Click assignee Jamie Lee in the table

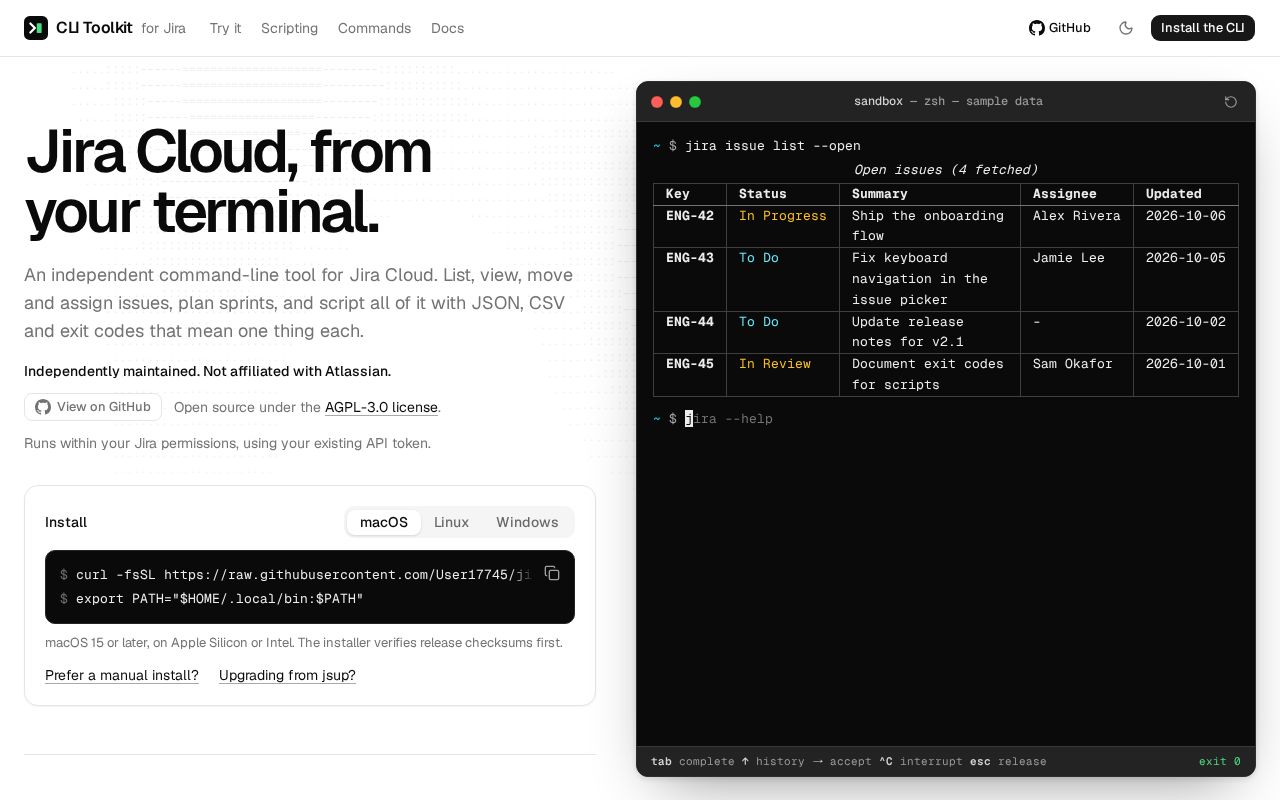pyautogui.click(x=1069, y=258)
